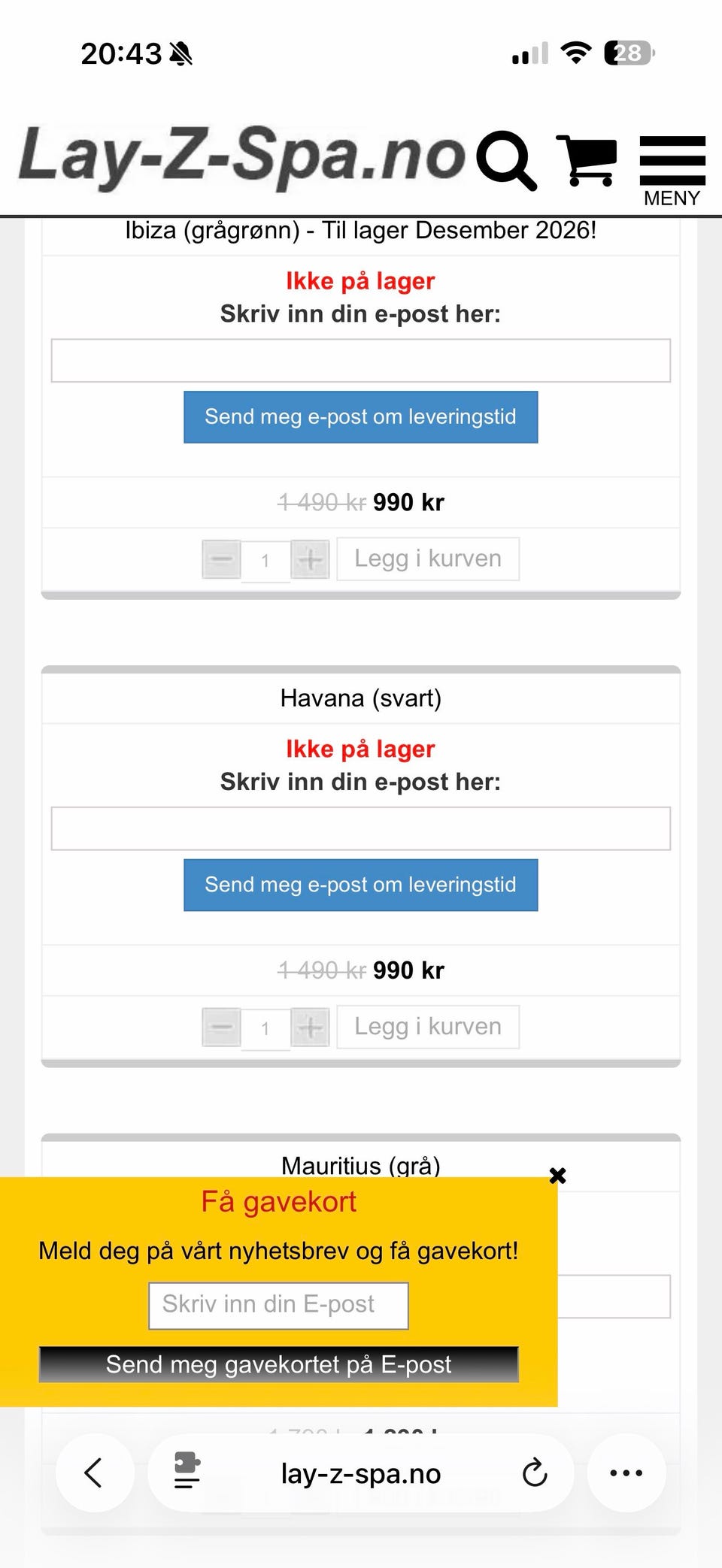
Task: Open the search magnifier icon
Action: point(506,159)
